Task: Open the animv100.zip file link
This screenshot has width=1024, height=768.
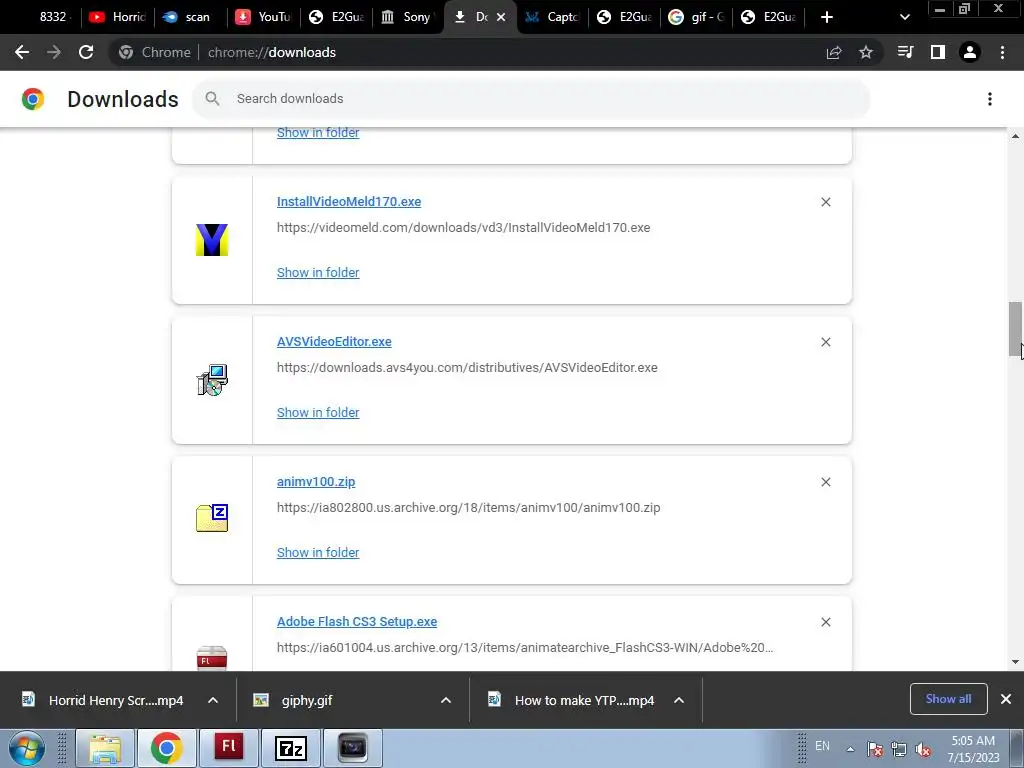Action: (316, 482)
